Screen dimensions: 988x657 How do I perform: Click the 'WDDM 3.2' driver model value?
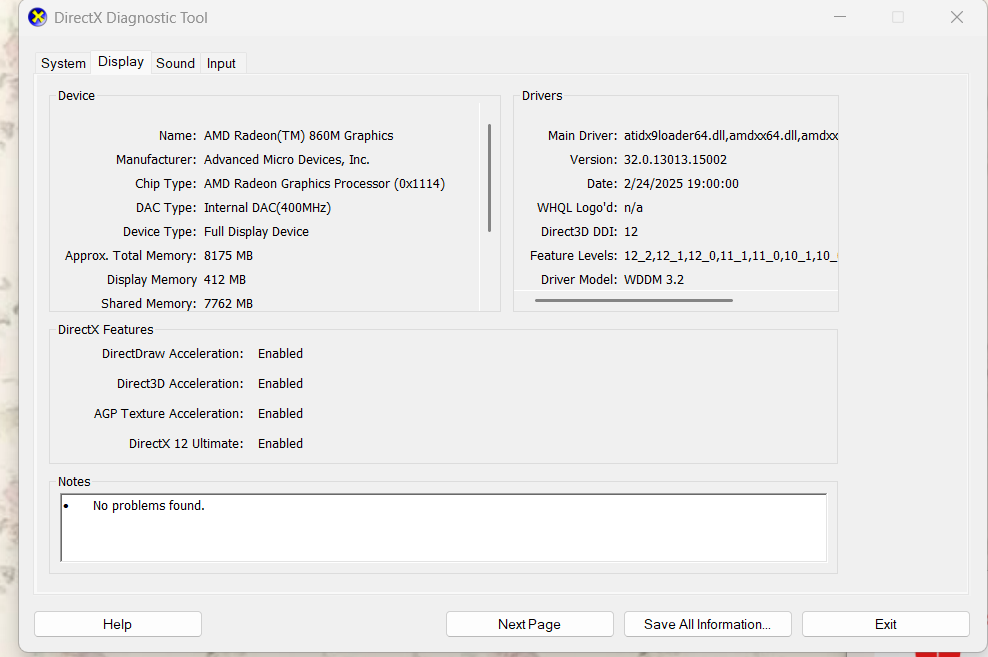654,280
